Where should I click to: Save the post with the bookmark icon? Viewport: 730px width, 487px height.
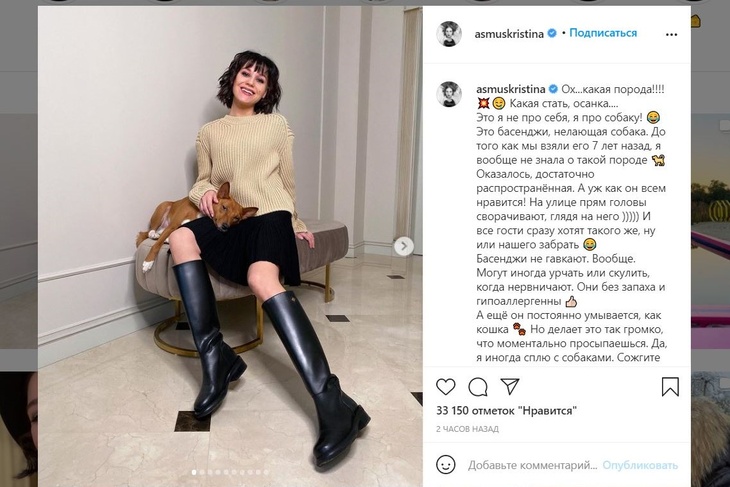point(670,387)
